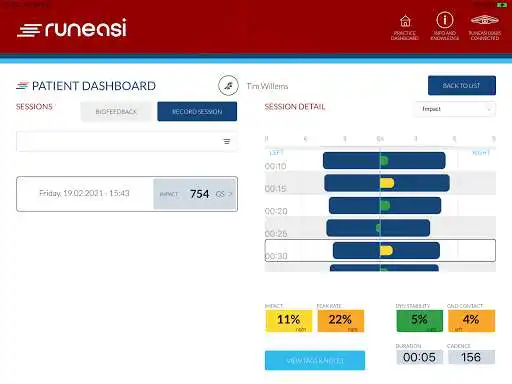Open the sessions filter menu icon

[227, 141]
